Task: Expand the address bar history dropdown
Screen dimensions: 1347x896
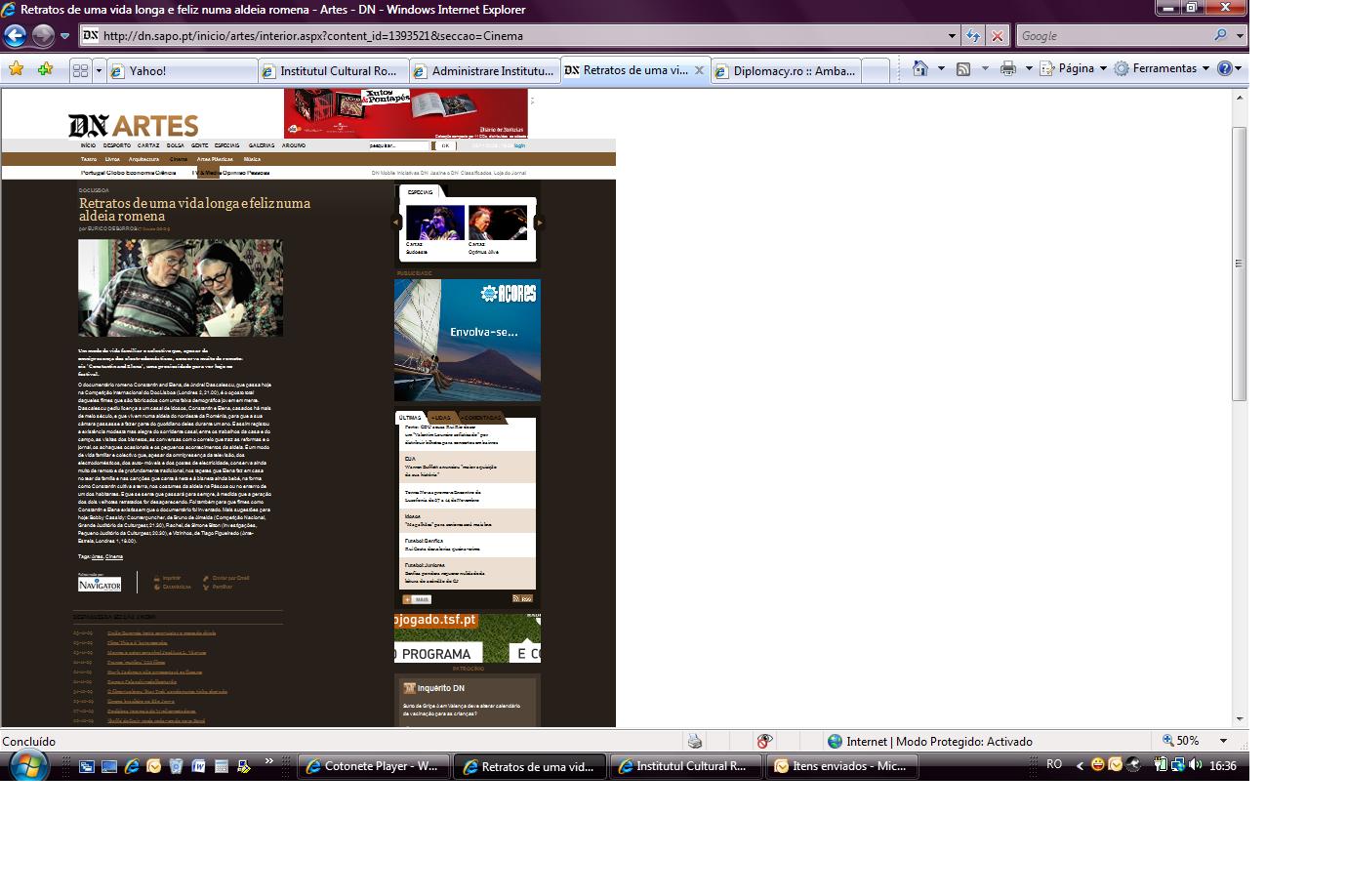Action: click(953, 36)
